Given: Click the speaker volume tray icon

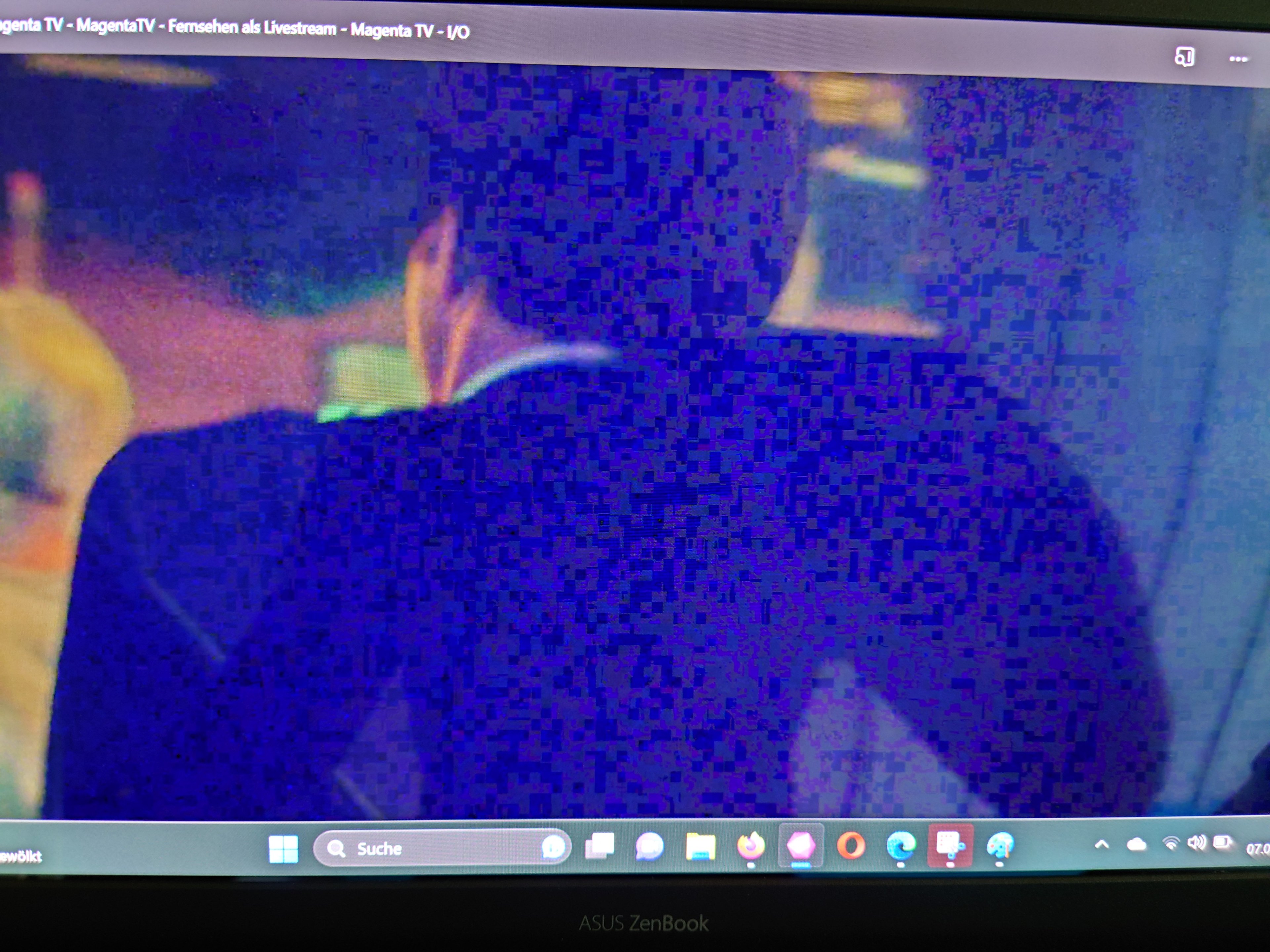Looking at the screenshot, I should (1197, 842).
